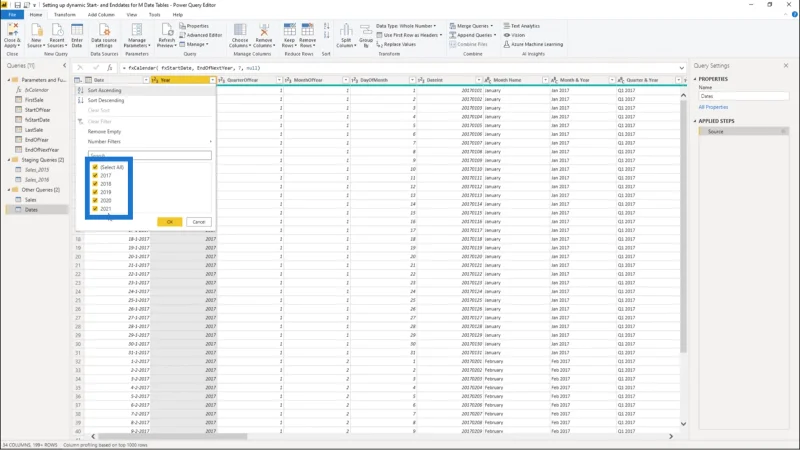Select the Source applied step
The image size is (800, 450).
[744, 132]
